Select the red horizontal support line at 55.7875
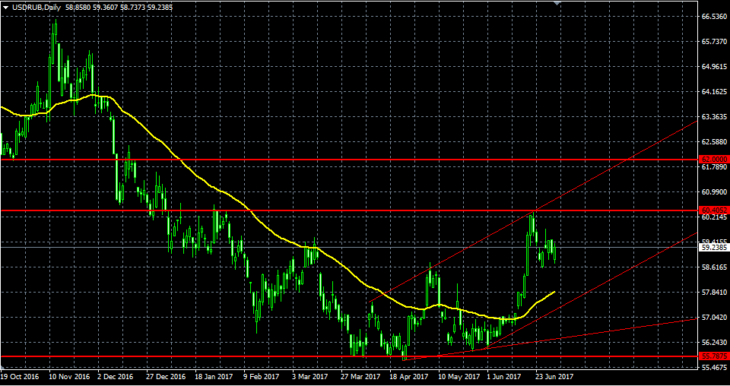The width and height of the screenshot is (730, 386). click(349, 357)
